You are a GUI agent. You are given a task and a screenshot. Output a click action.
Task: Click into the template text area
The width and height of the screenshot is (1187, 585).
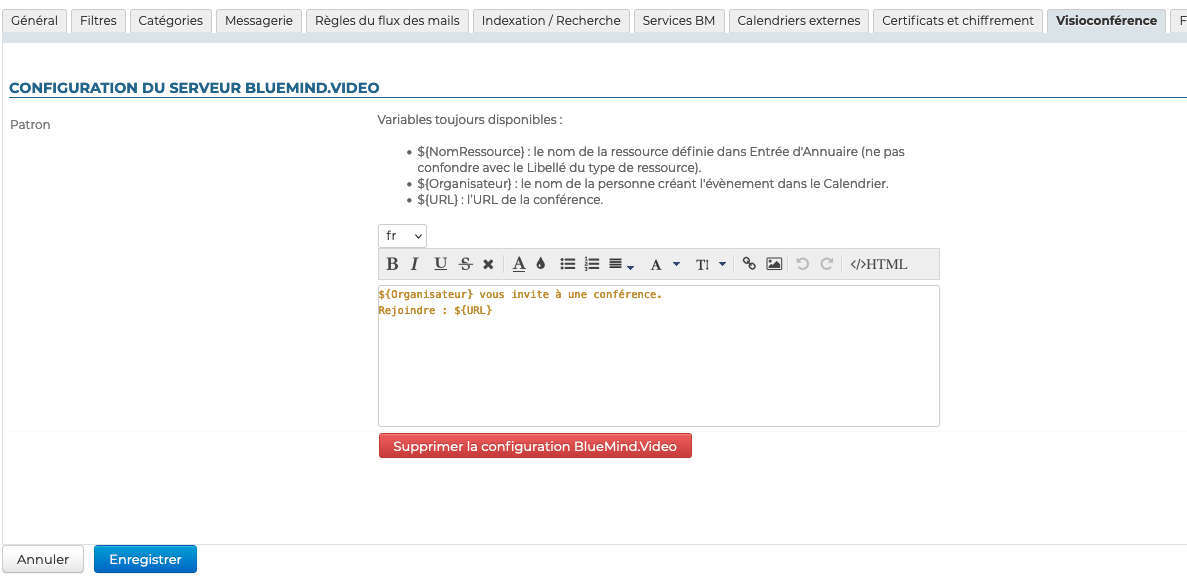658,370
